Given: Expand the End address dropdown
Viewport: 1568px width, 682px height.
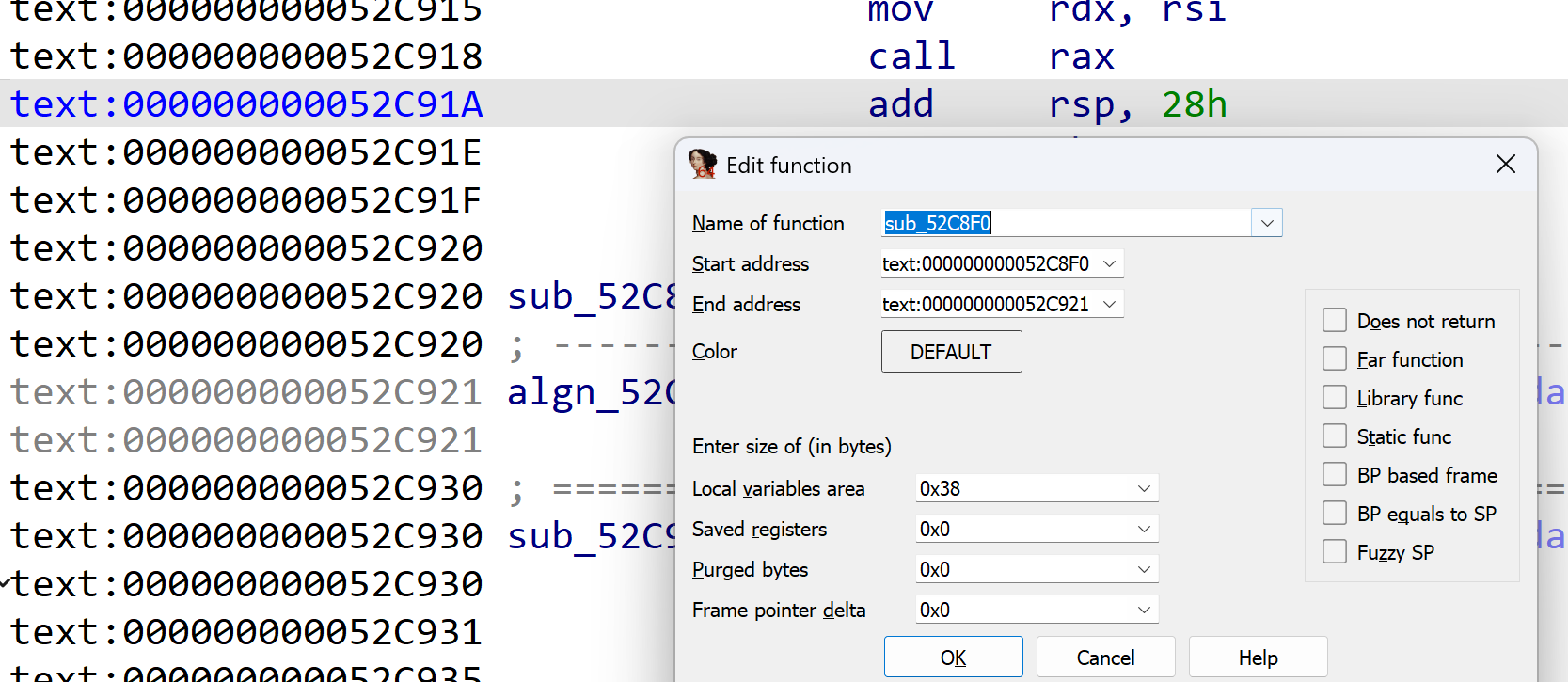Looking at the screenshot, I should coord(1110,304).
